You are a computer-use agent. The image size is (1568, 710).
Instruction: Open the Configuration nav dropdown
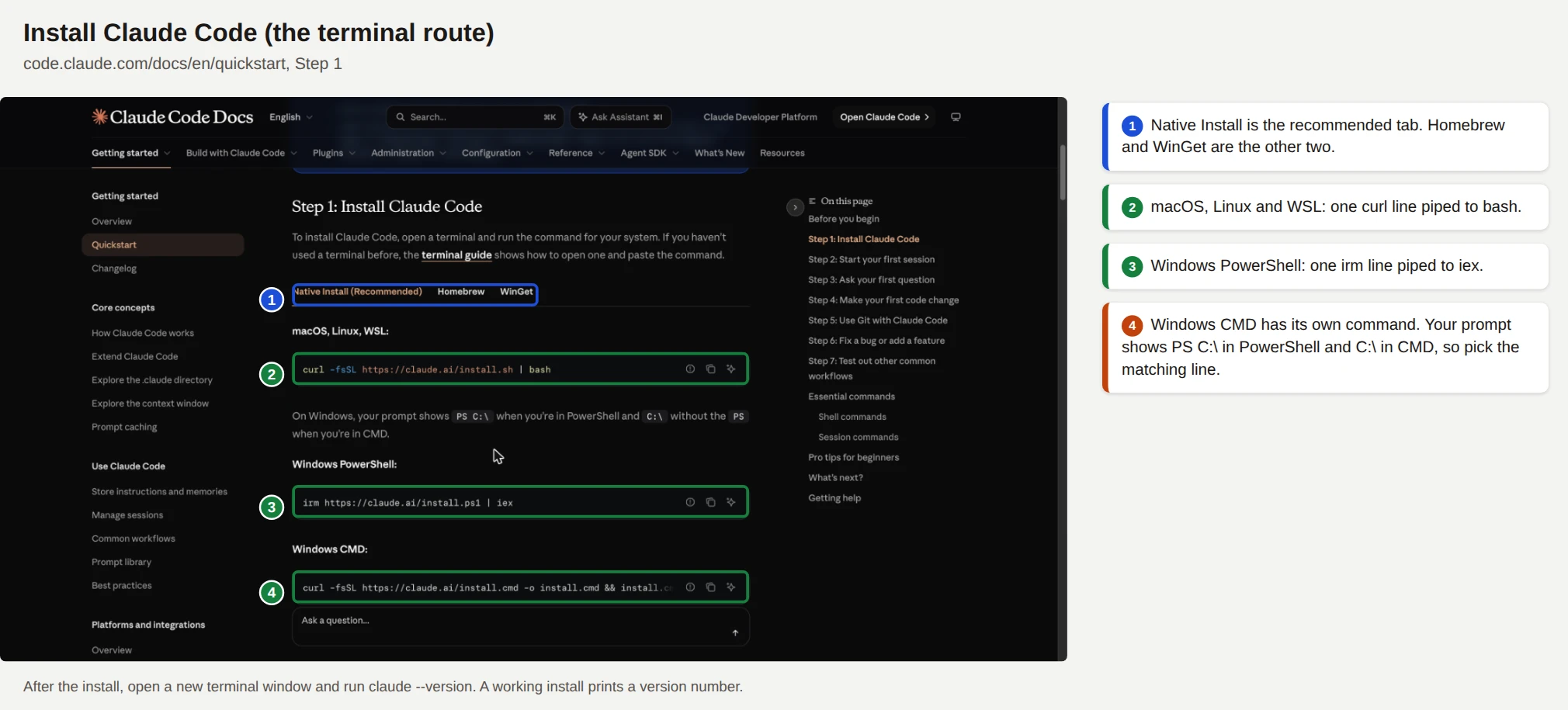tap(498, 153)
